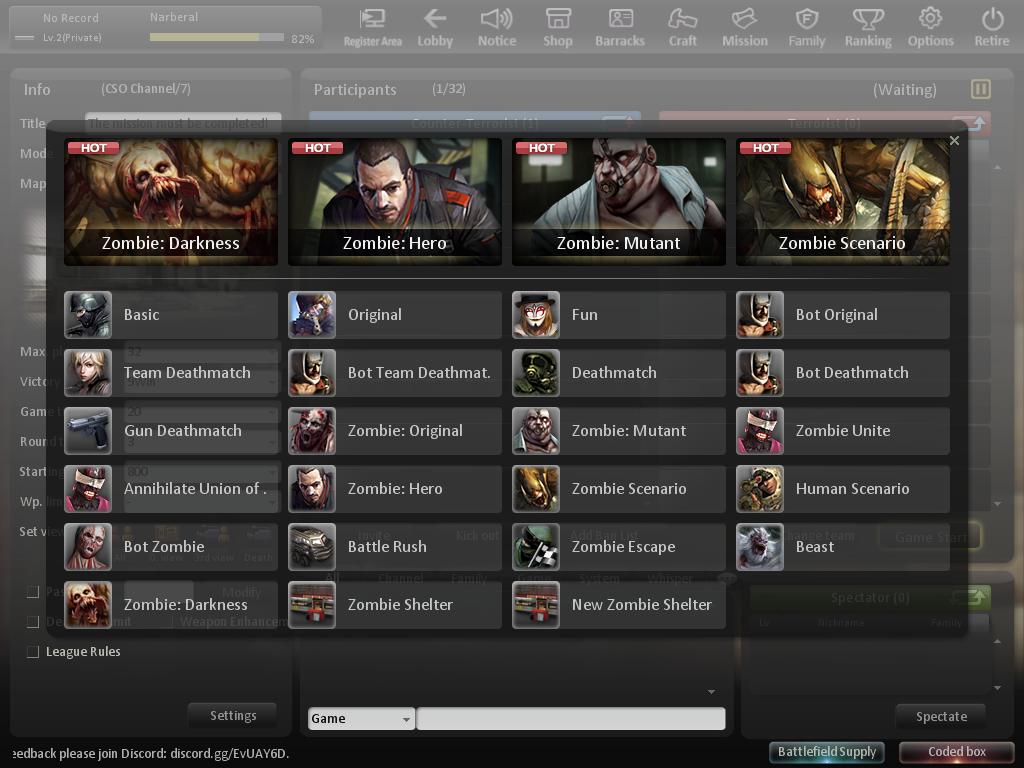1024x768 pixels.
Task: Toggle the League Rules checkbox
Action: tap(33, 651)
